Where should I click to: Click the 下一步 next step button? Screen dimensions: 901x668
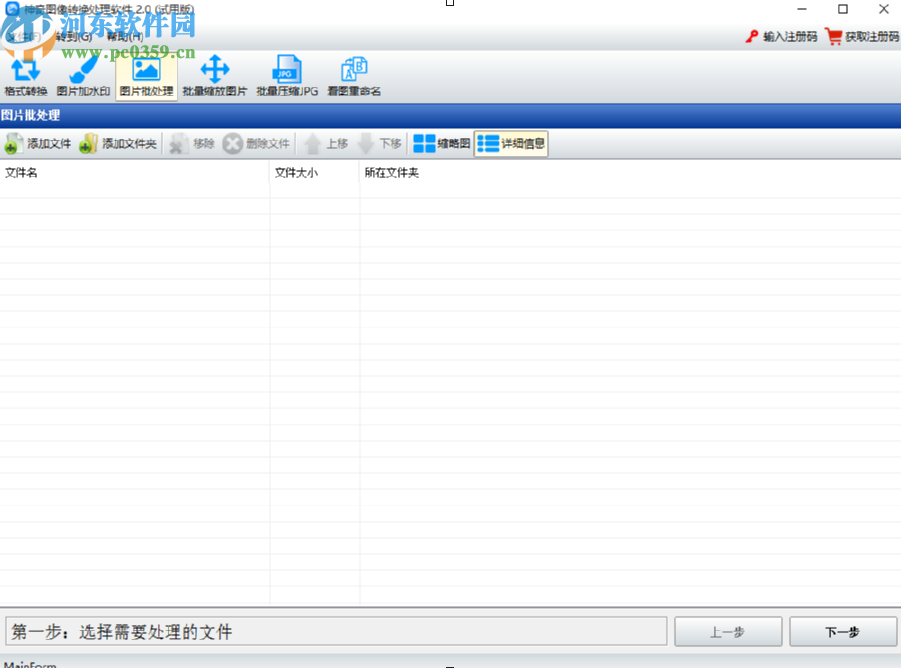click(842, 631)
